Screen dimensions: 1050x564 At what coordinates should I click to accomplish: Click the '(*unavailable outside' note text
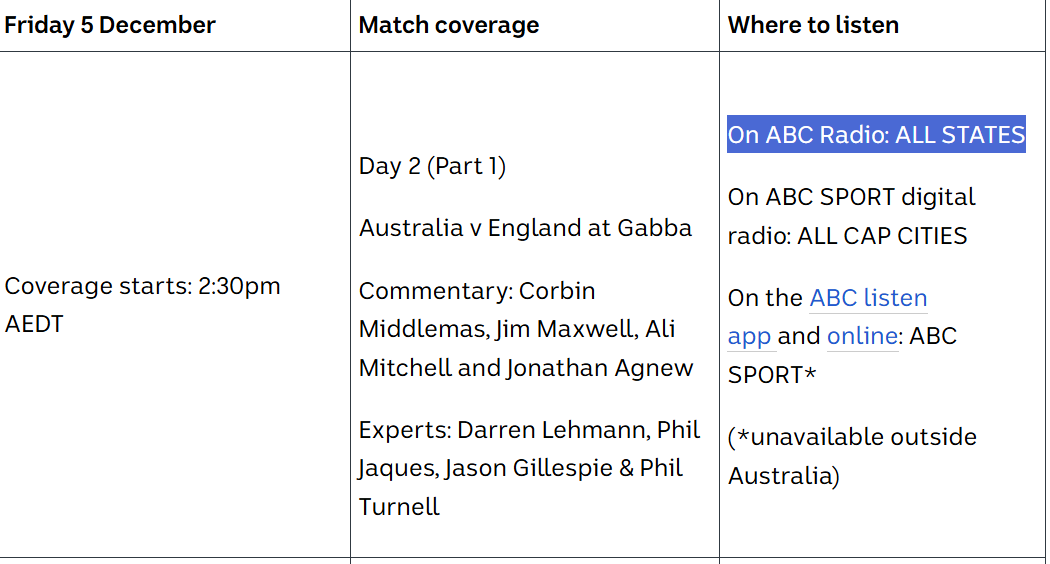[852, 437]
